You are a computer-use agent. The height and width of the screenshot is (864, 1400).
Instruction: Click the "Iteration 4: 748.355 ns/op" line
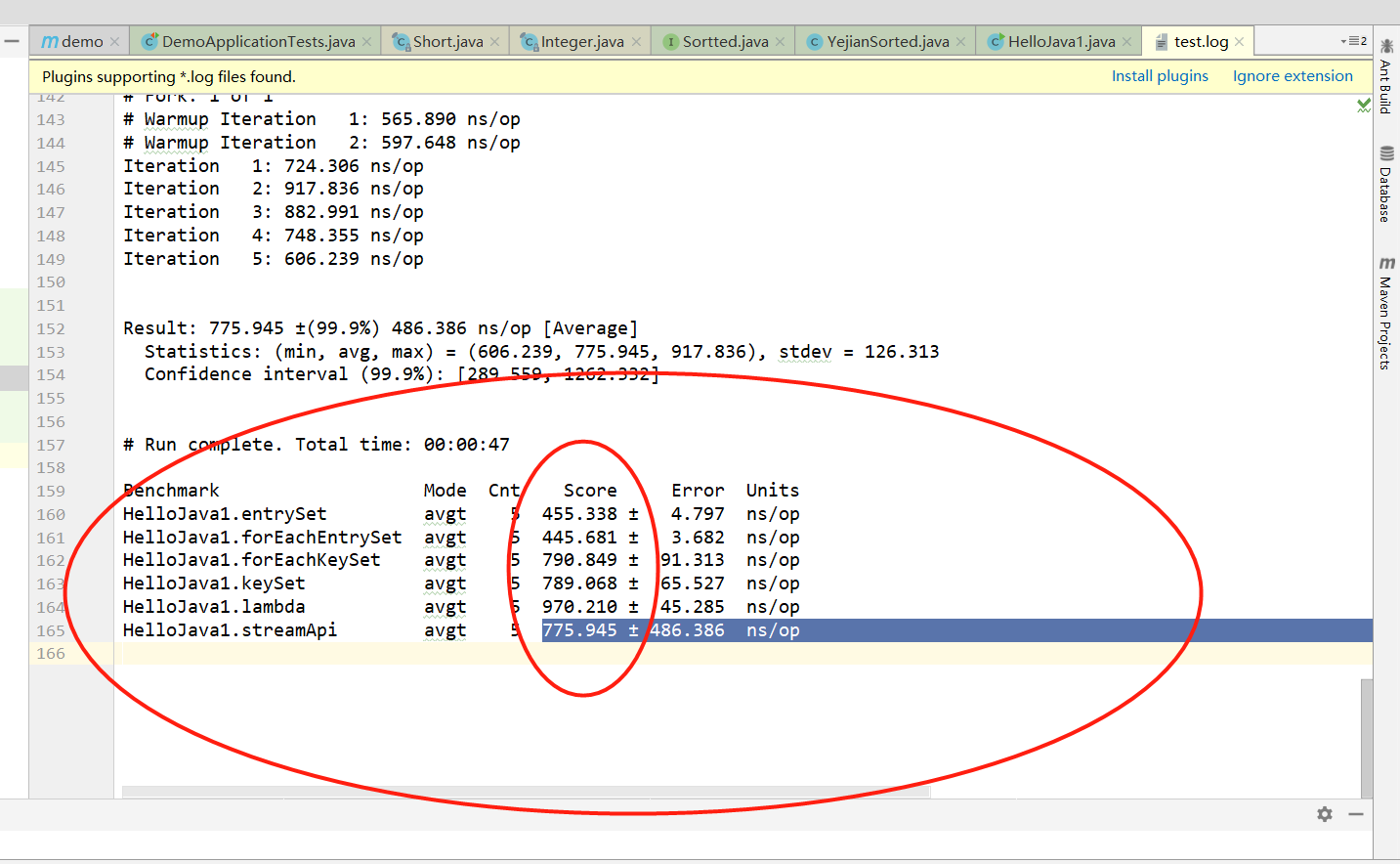pos(274,236)
